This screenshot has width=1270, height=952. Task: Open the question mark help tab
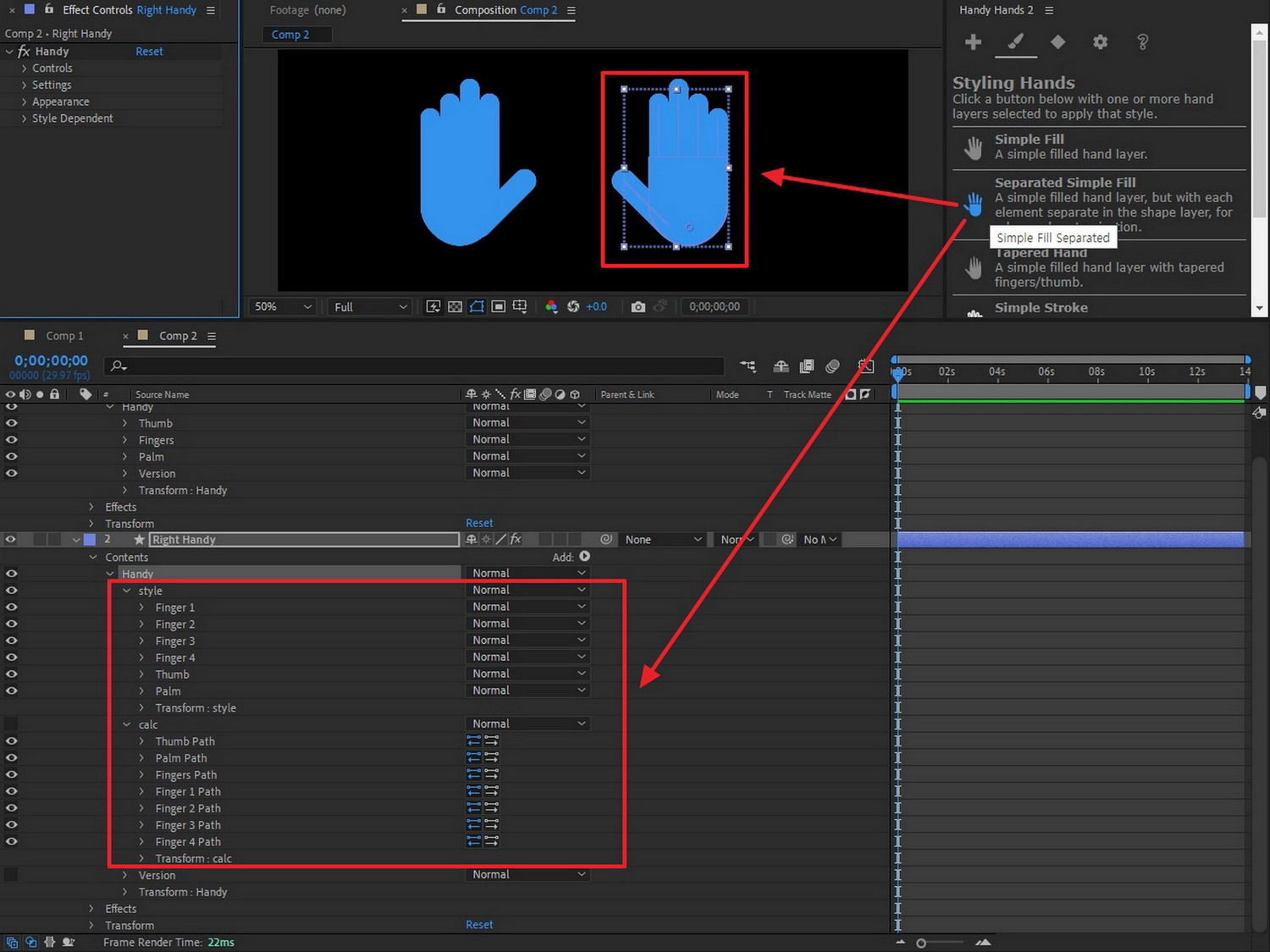tap(1142, 41)
